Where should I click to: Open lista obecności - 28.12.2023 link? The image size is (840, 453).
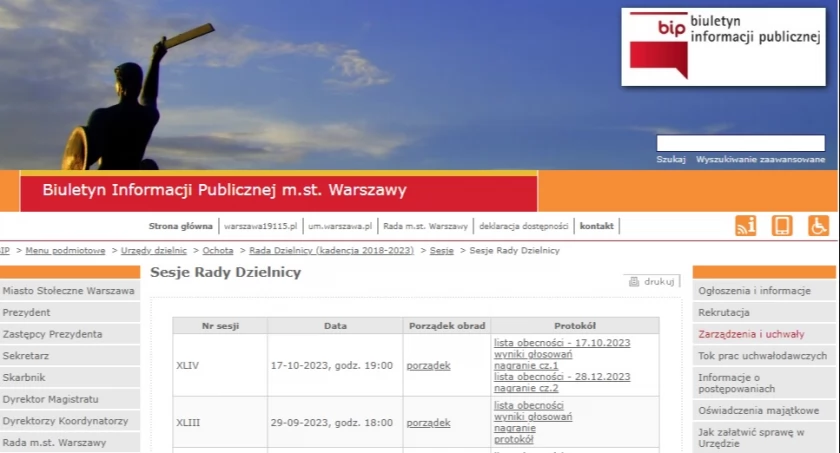pos(562,377)
